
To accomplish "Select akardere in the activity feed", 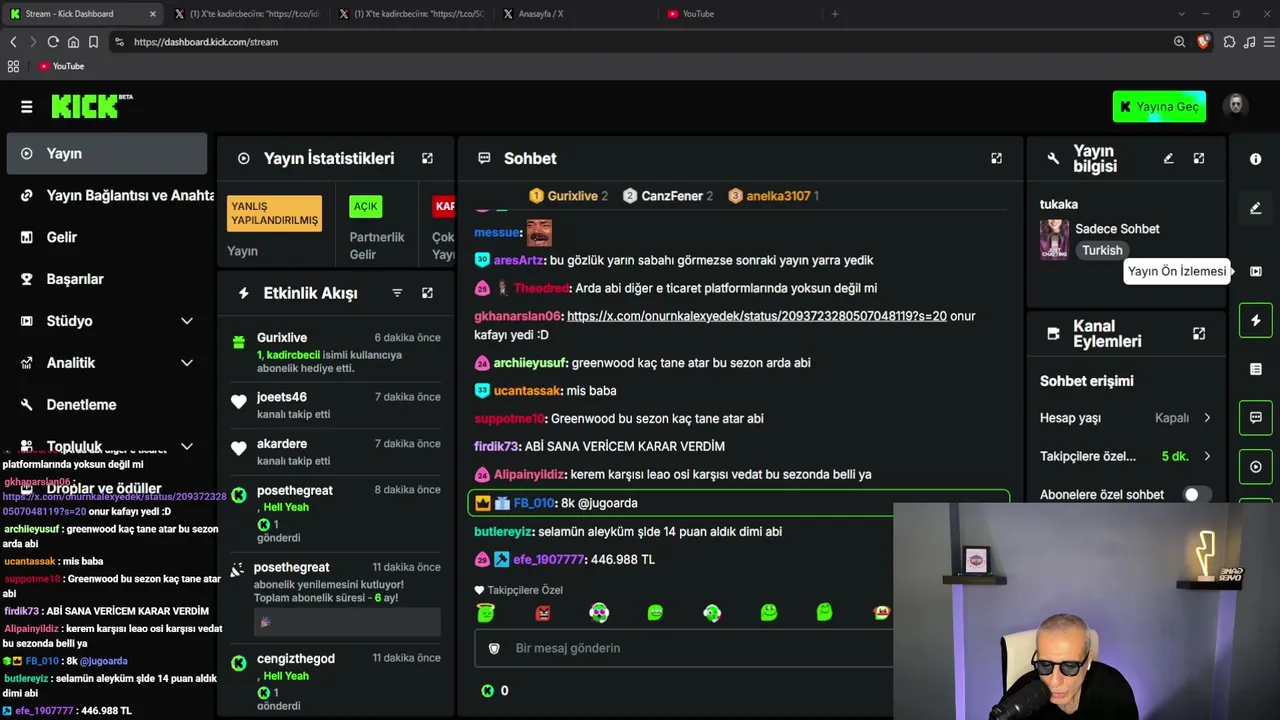I will coord(282,444).
